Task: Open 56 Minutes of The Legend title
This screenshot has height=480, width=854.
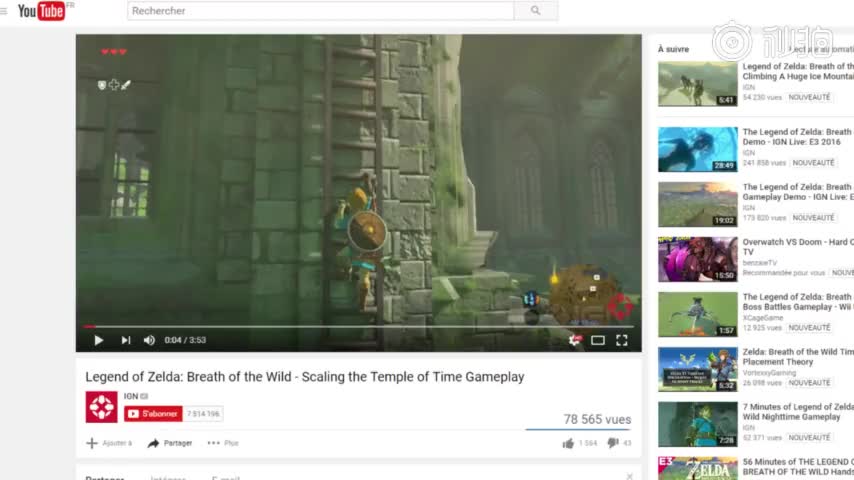Action: click(x=798, y=467)
